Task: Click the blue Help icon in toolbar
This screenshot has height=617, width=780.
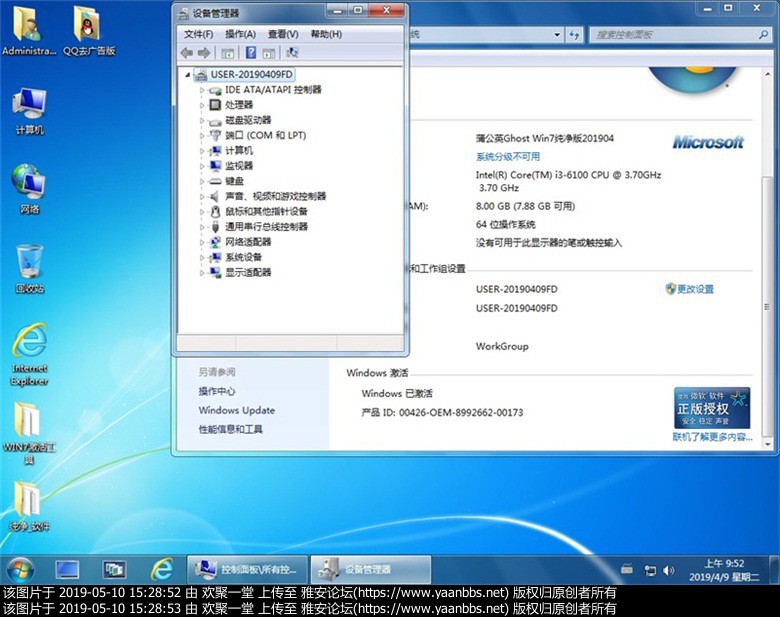Action: pyautogui.click(x=251, y=52)
